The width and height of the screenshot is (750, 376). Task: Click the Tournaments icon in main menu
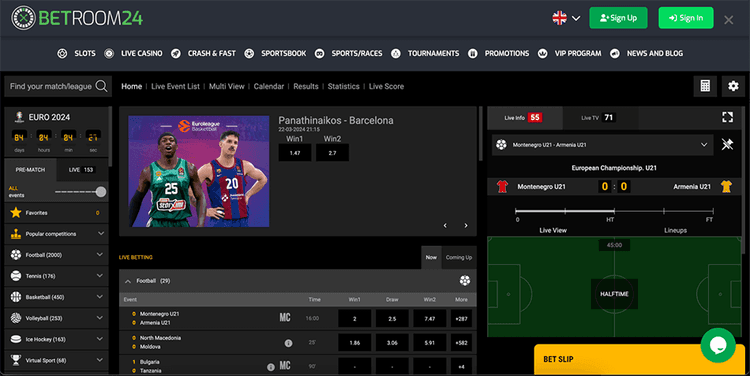coord(396,54)
